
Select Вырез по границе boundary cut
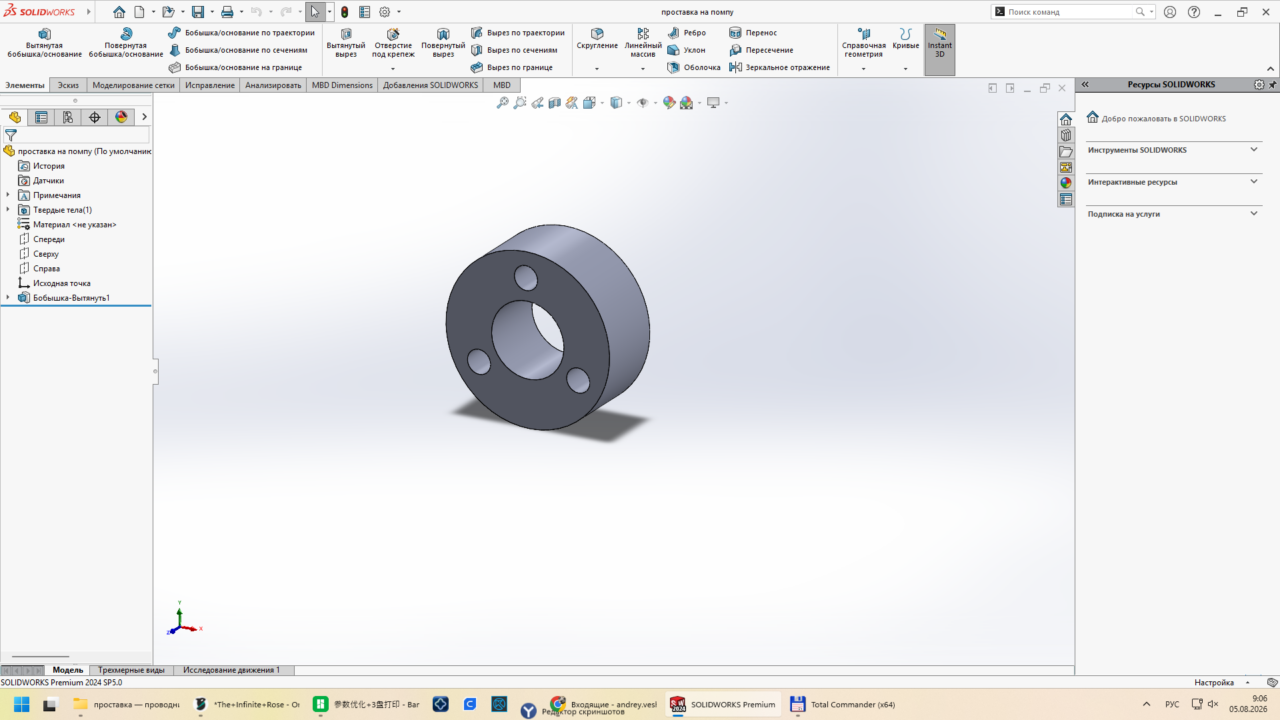511,67
